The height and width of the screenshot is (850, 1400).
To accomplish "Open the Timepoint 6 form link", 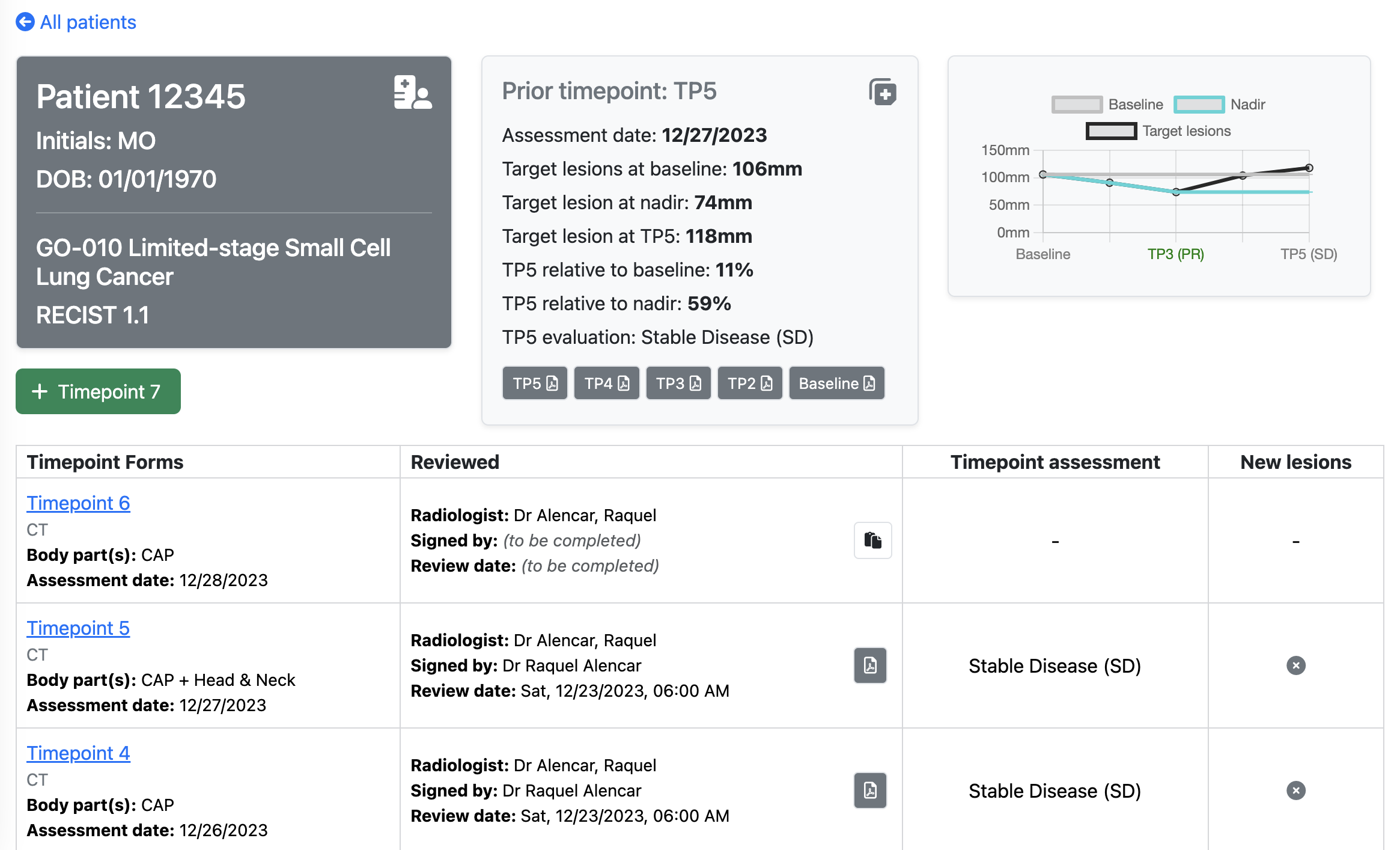I will pos(78,503).
